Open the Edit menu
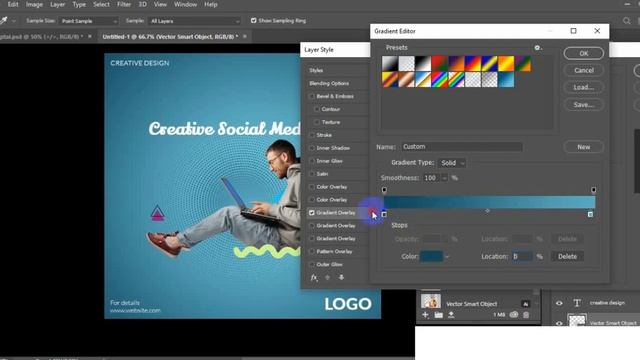The width and height of the screenshot is (640, 360). pyautogui.click(x=13, y=4)
